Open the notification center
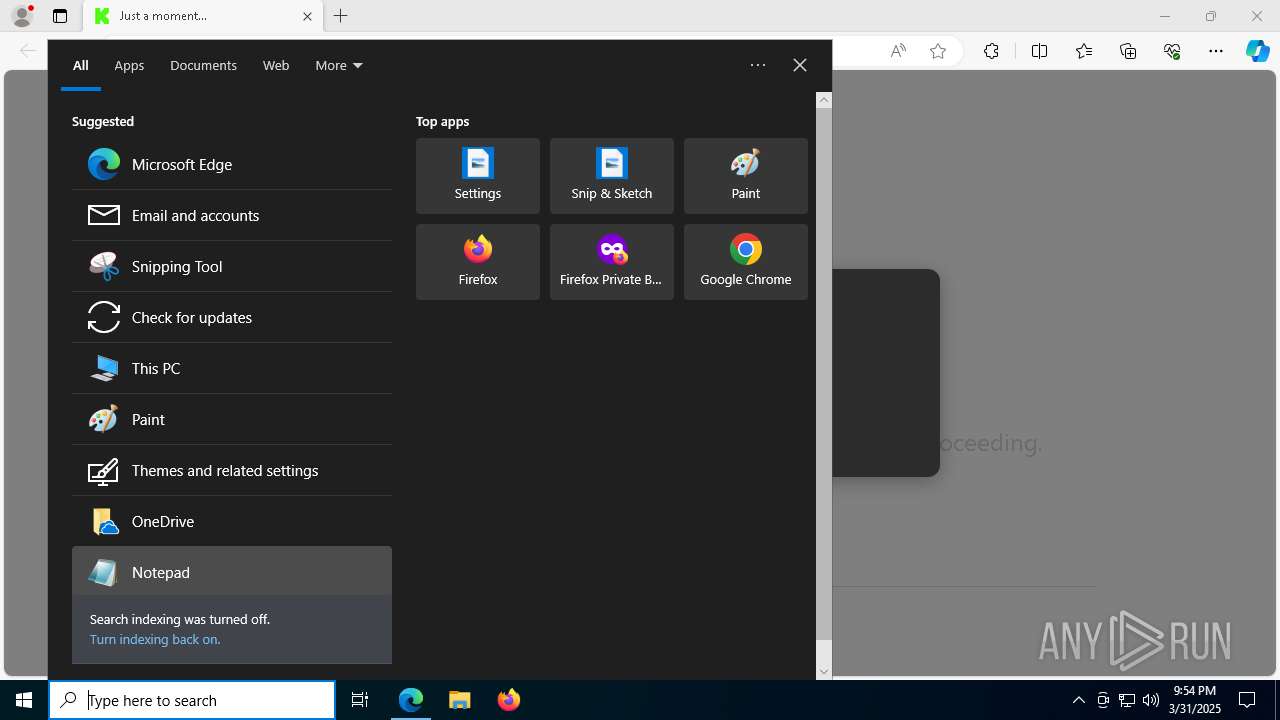The image size is (1280, 720). [x=1247, y=700]
